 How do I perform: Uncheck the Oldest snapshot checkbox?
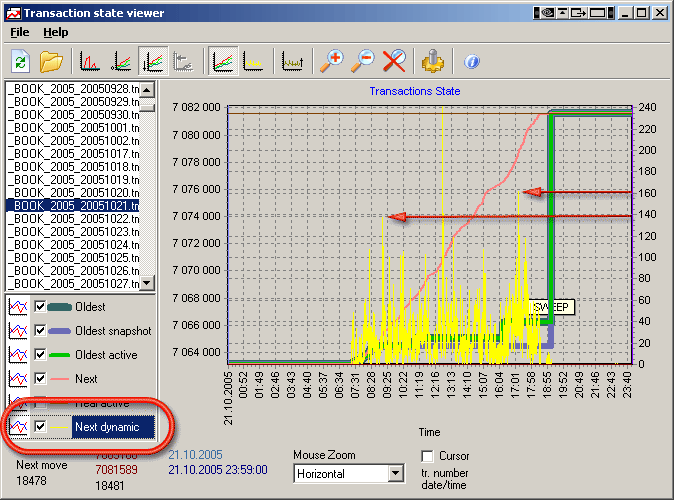(40, 331)
